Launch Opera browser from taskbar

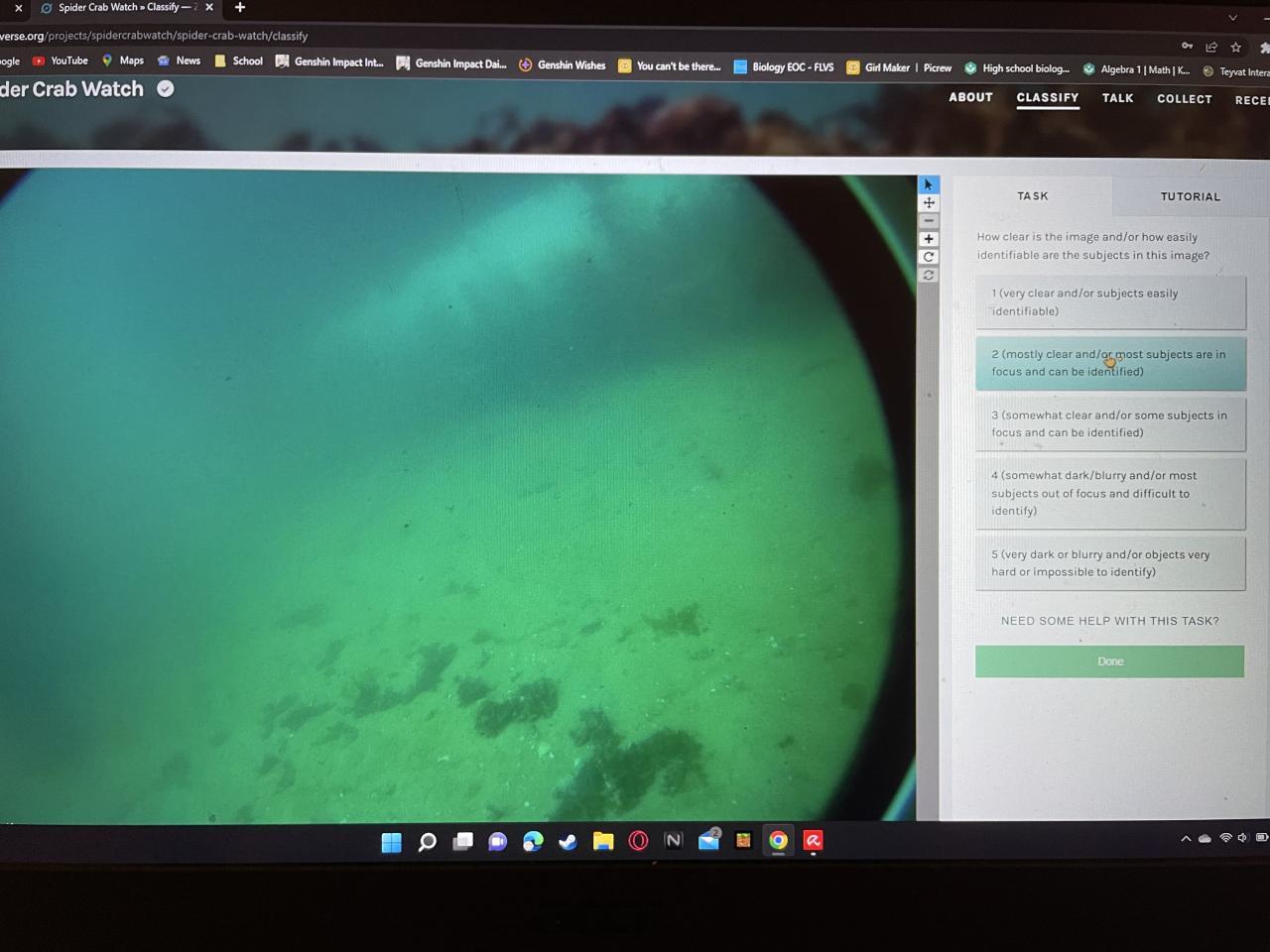638,841
